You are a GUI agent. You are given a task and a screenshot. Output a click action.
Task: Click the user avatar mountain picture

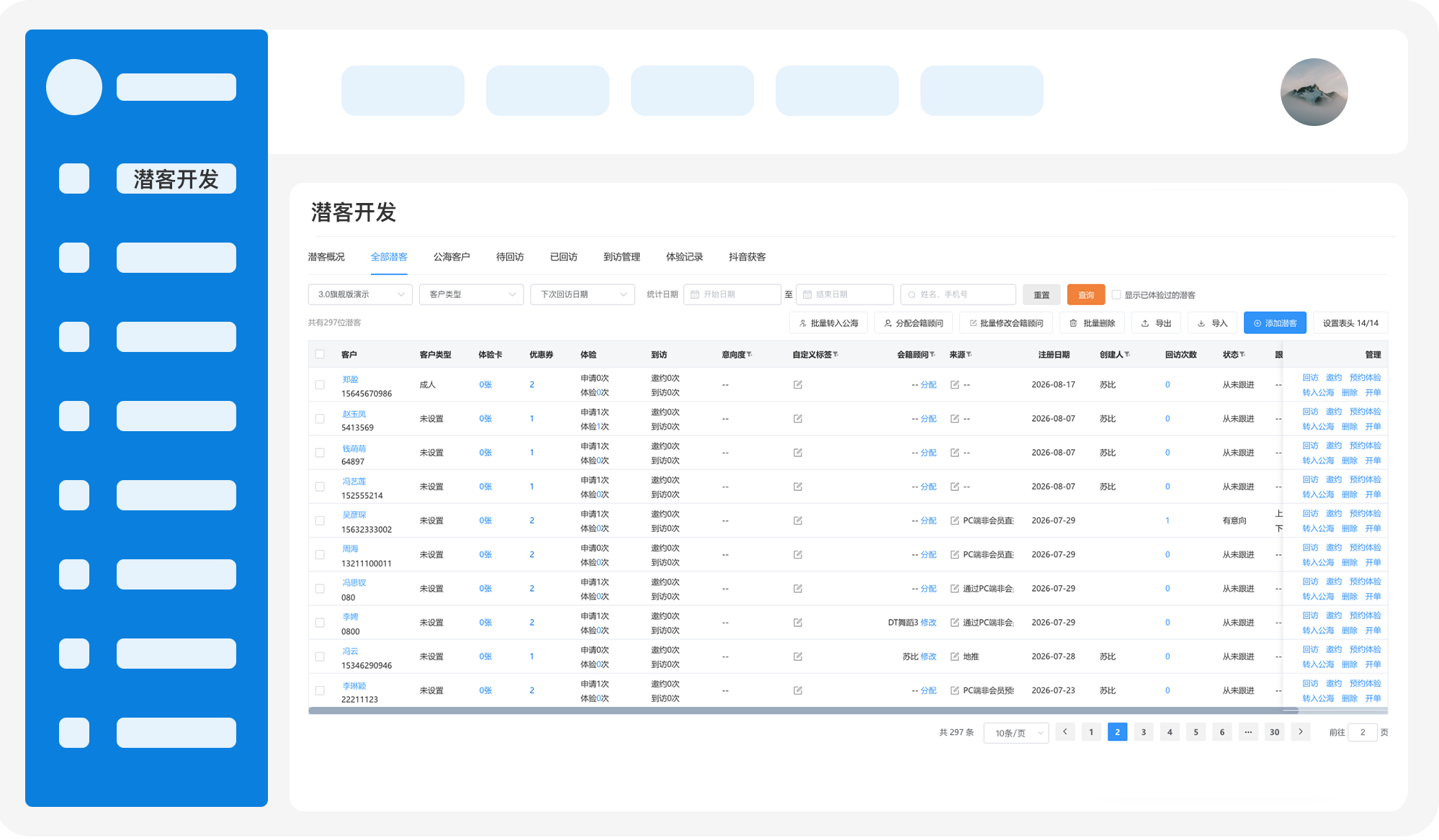pyautogui.click(x=1314, y=92)
